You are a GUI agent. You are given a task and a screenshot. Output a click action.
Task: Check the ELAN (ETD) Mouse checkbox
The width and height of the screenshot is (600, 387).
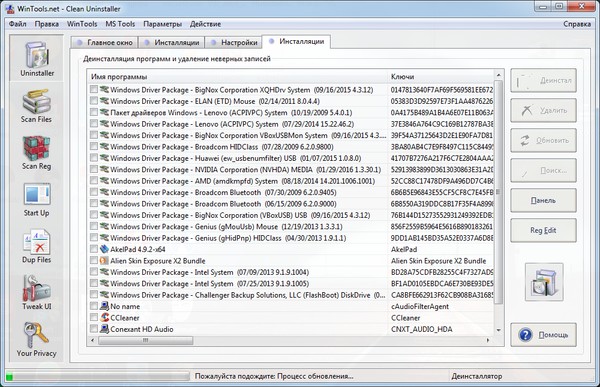[94, 101]
